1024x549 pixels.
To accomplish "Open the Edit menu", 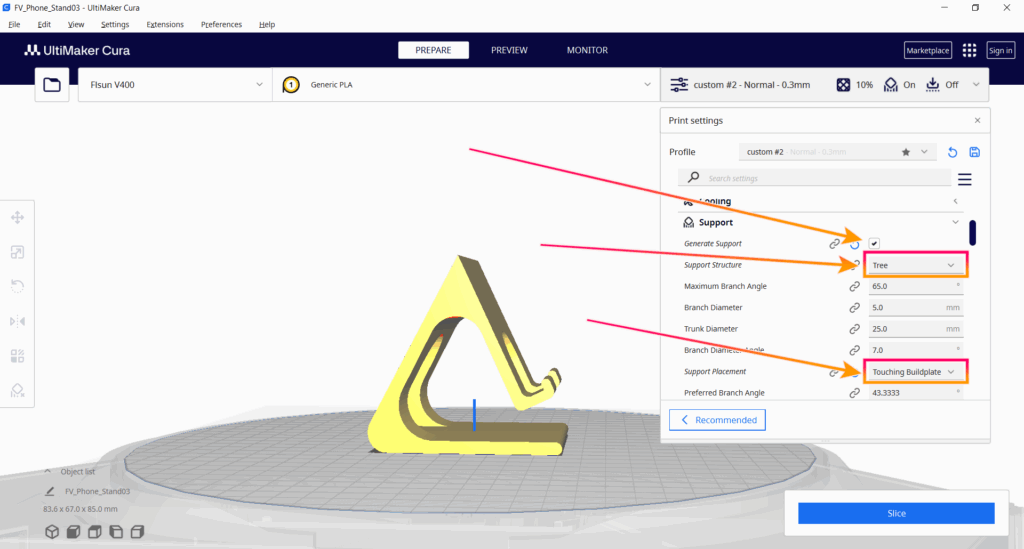I will tap(44, 25).
